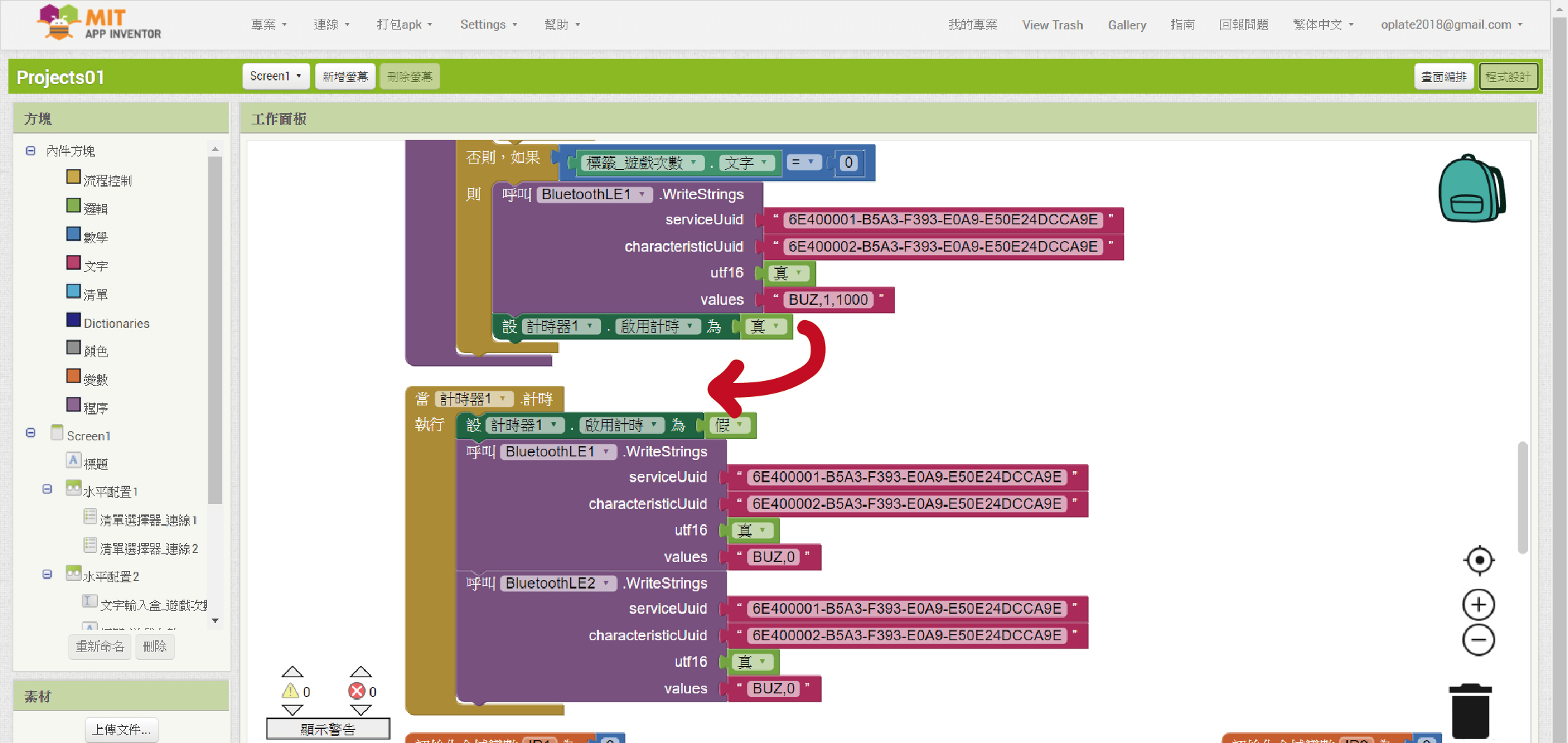
Task: Center workspace using the target icon
Action: click(x=1479, y=560)
